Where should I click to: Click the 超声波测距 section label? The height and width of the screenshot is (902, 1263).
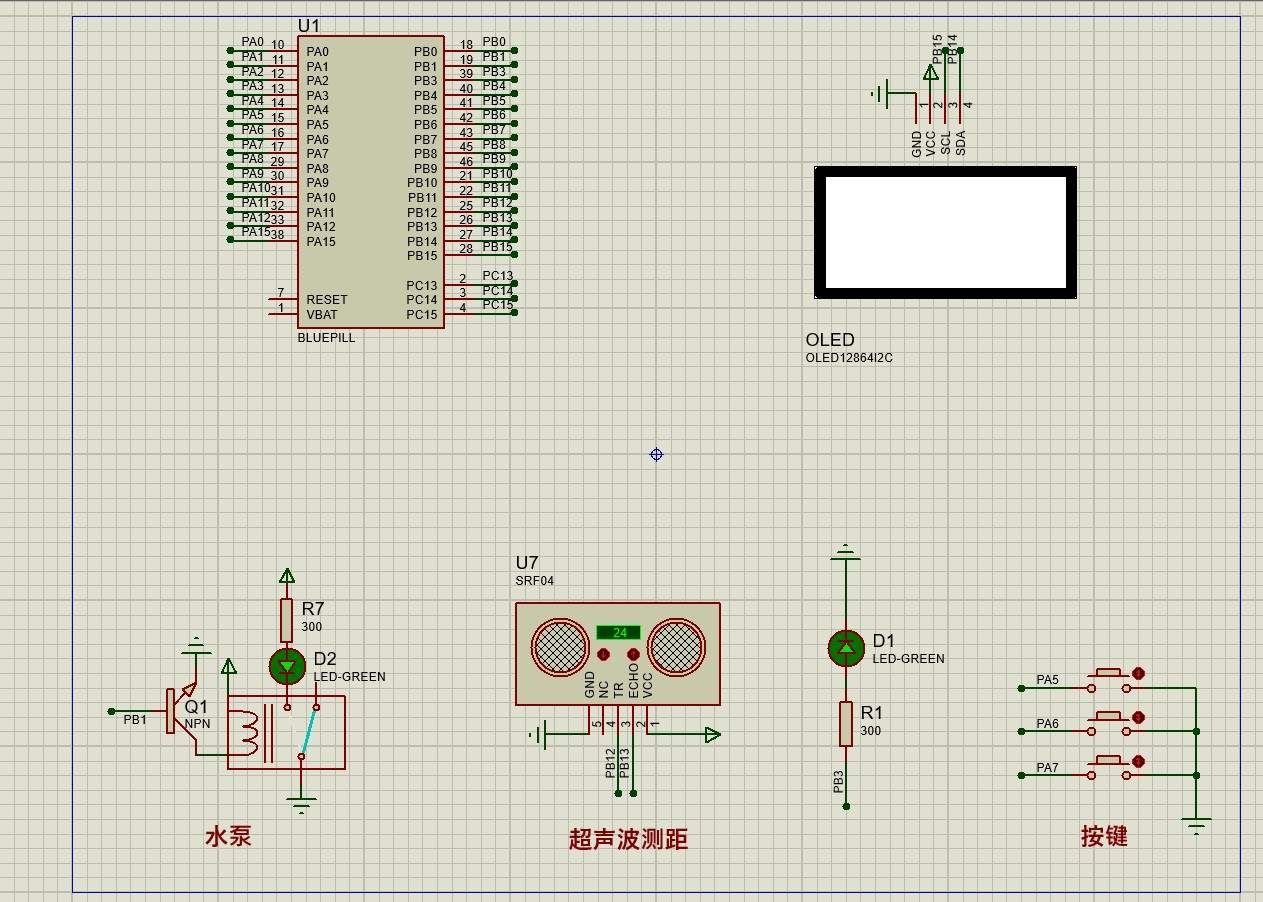click(x=628, y=839)
